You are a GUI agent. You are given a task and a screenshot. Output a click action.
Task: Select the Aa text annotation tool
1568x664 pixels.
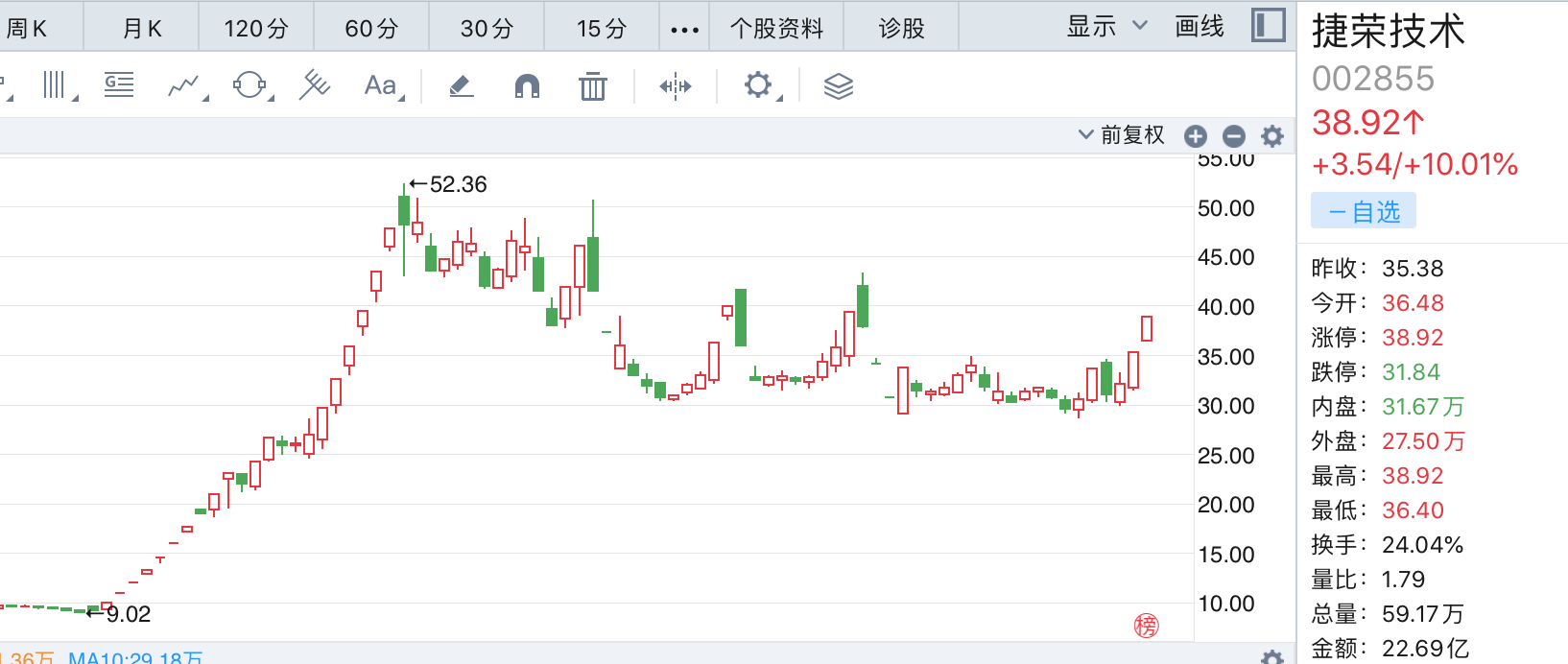[x=381, y=86]
